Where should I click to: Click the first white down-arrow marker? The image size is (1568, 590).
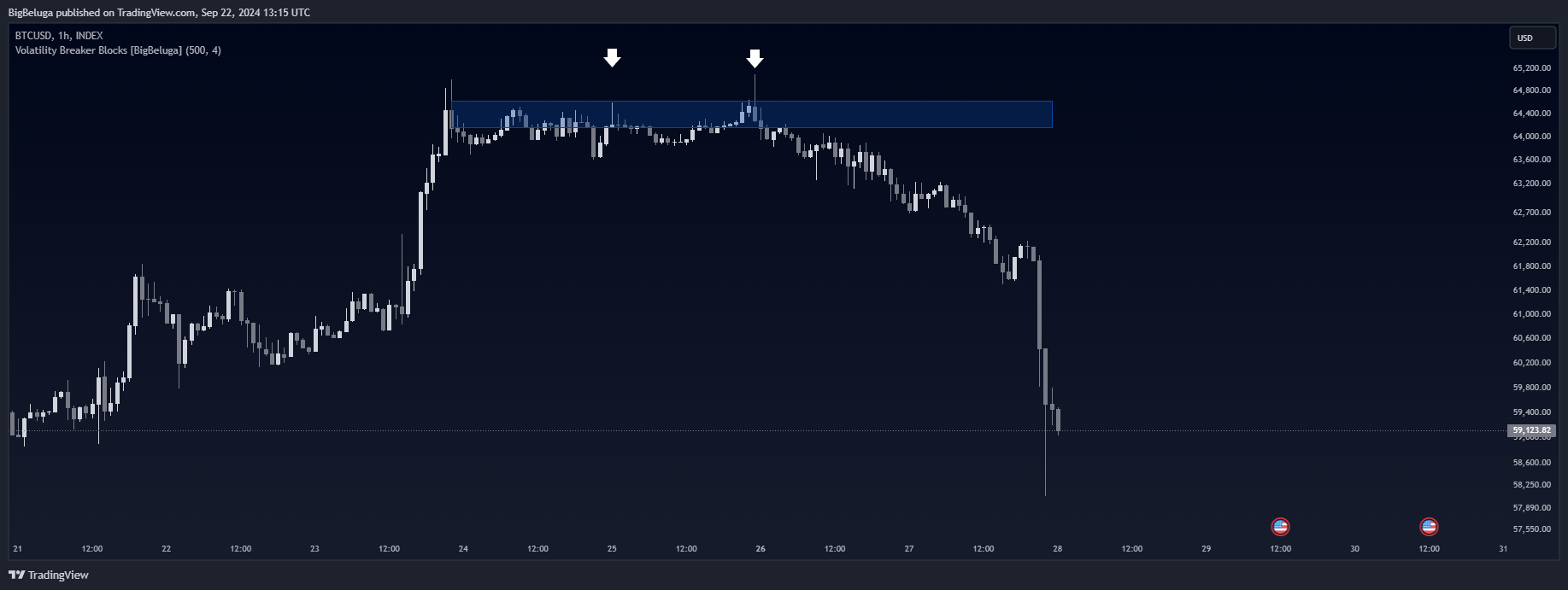(x=612, y=58)
